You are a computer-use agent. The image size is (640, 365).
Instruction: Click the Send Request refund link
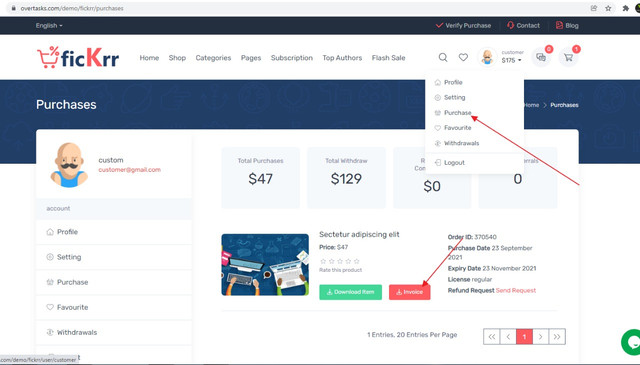point(516,290)
